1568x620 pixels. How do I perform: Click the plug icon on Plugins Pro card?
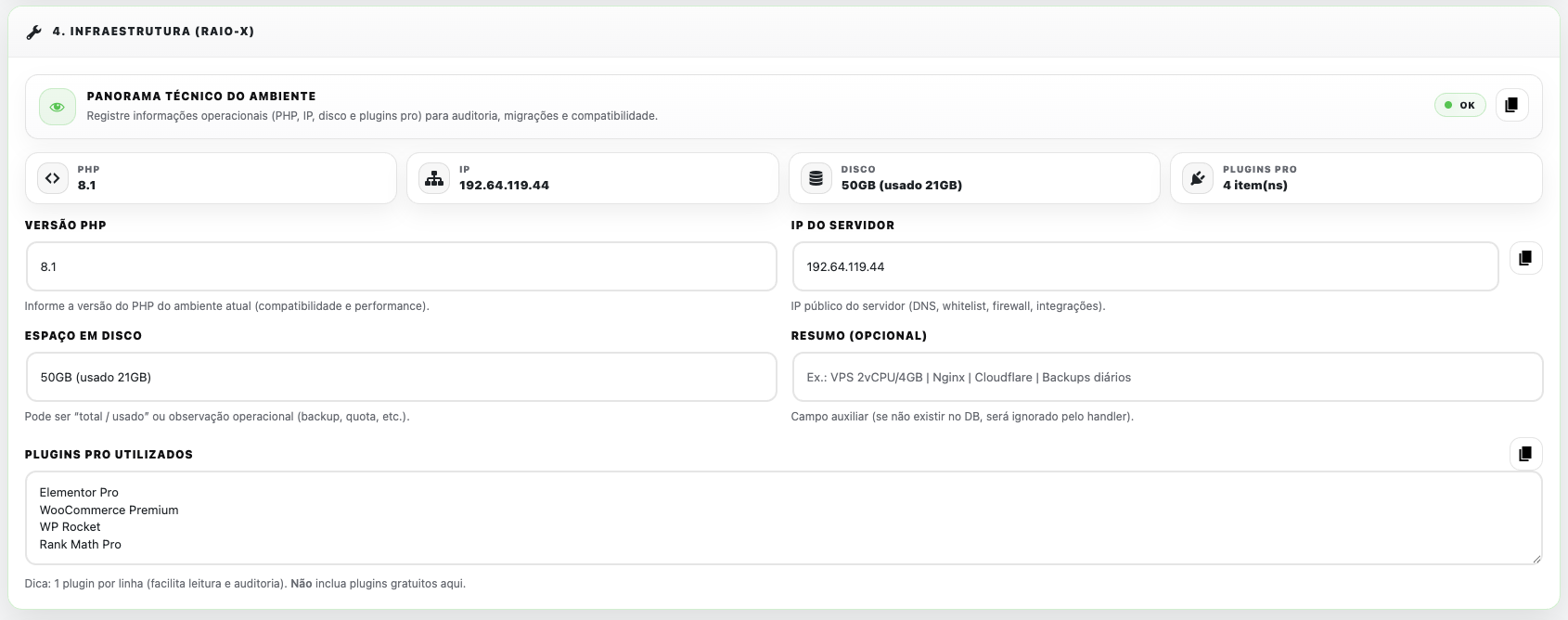pos(1198,178)
